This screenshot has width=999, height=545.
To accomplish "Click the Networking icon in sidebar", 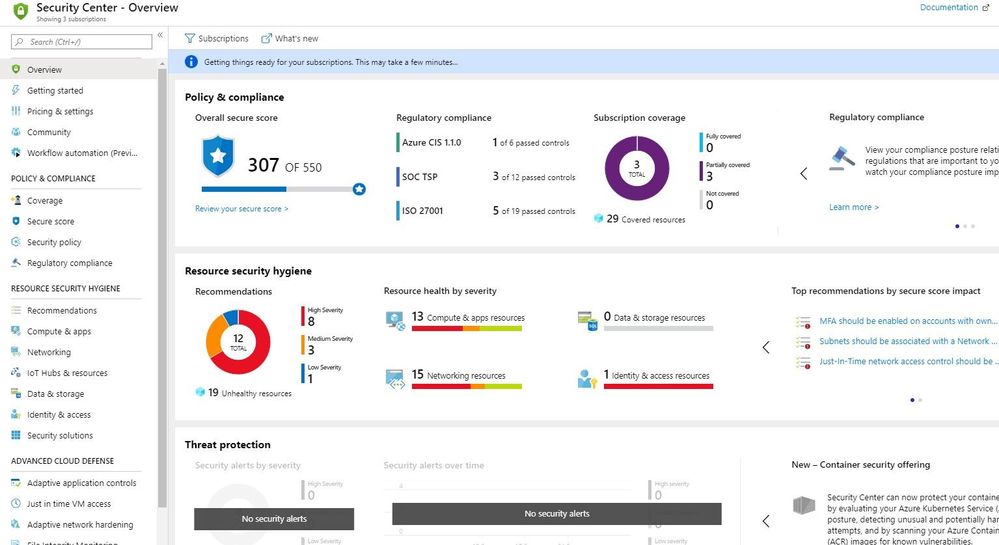I will (16, 352).
